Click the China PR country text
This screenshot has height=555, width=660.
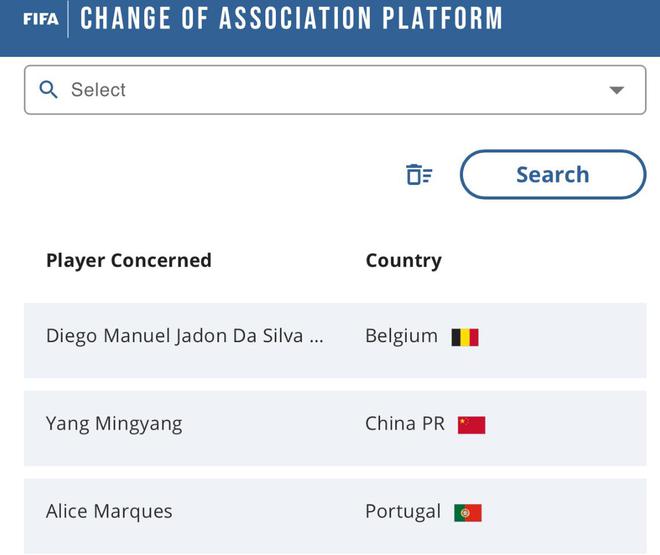pos(405,423)
